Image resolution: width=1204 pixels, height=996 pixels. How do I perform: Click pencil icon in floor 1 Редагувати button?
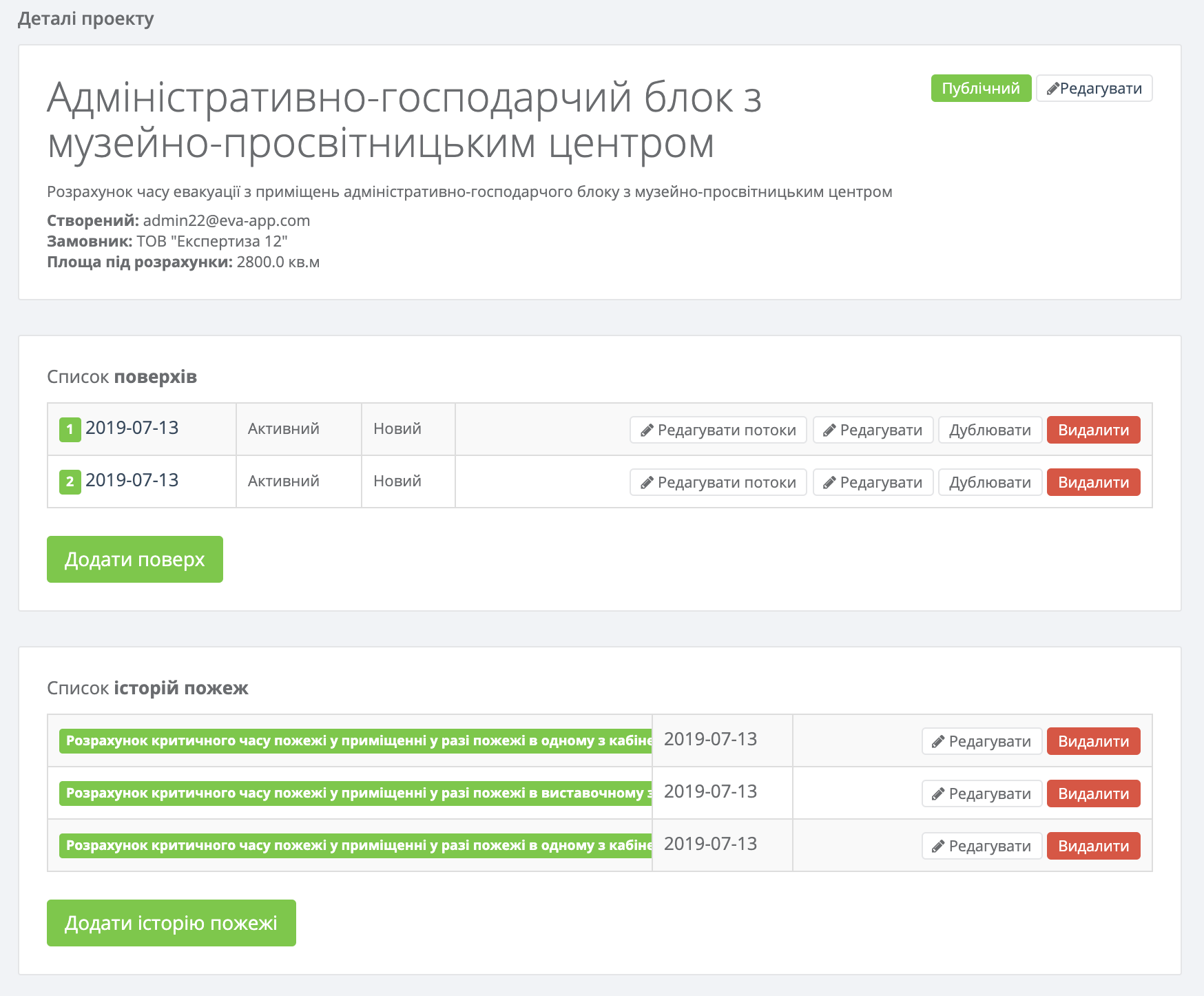click(x=829, y=430)
